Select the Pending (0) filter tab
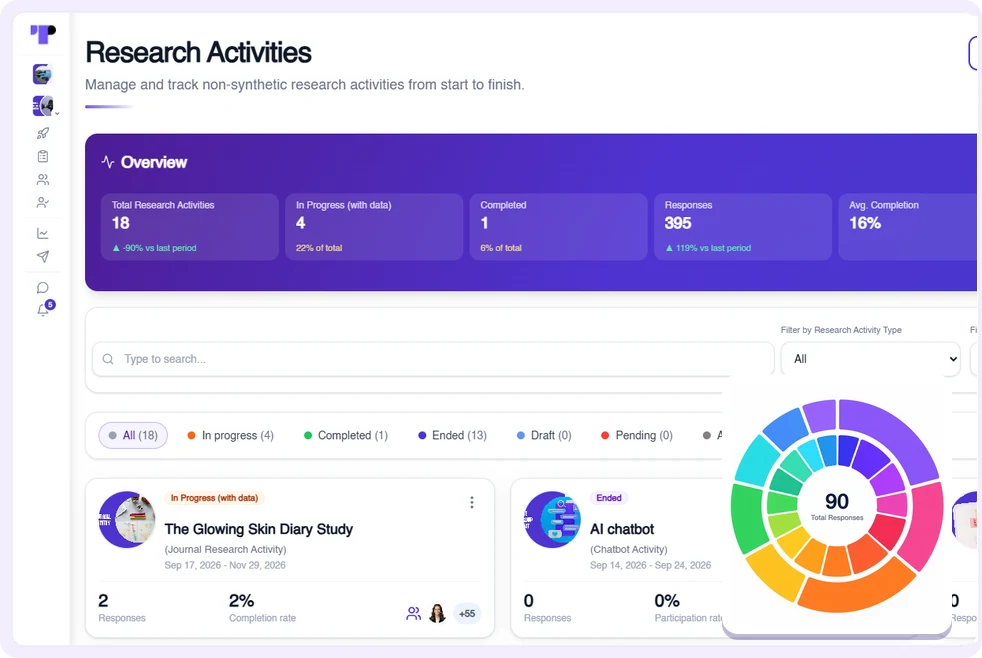The width and height of the screenshot is (982, 658). (x=637, y=435)
